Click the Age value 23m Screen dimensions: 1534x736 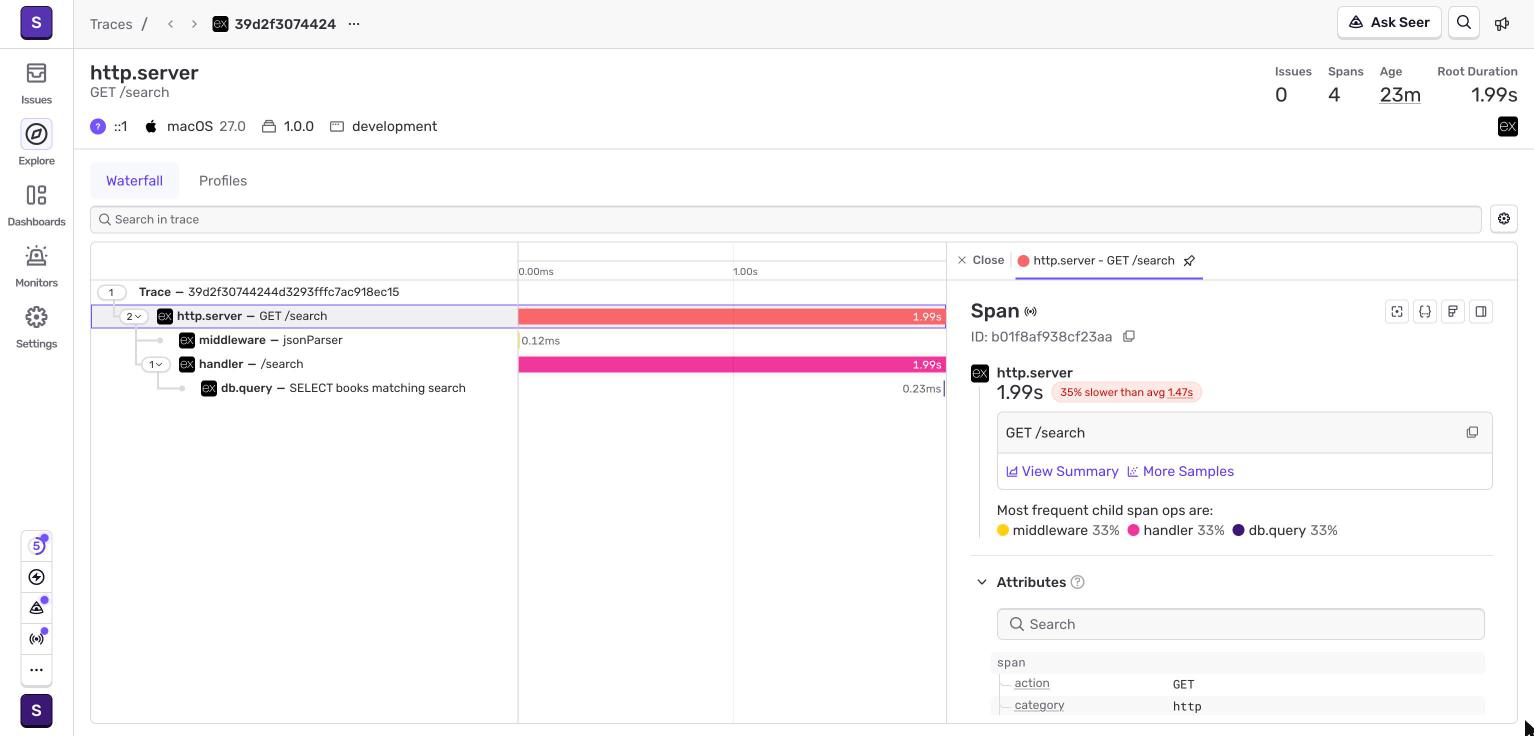coord(1400,95)
